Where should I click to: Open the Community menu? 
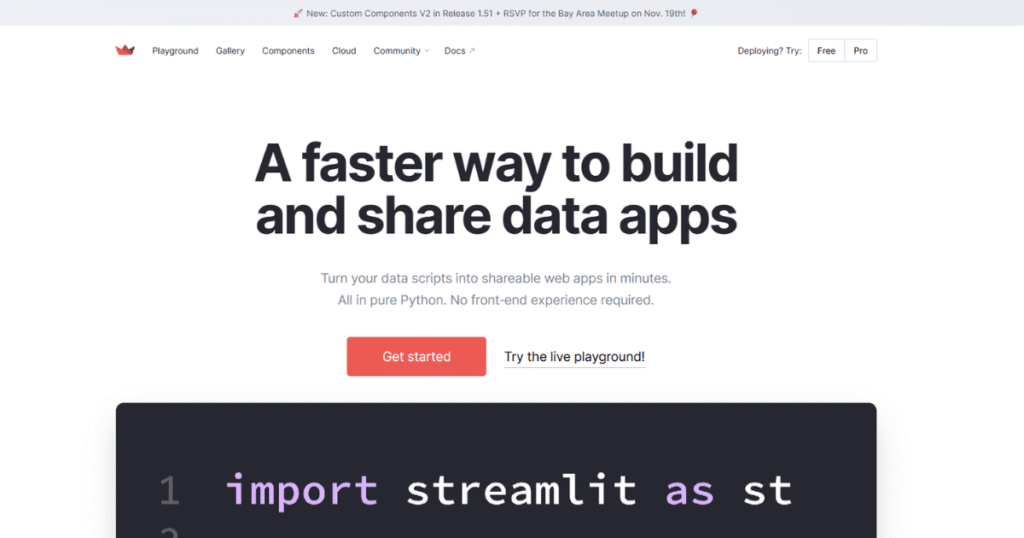(x=397, y=51)
